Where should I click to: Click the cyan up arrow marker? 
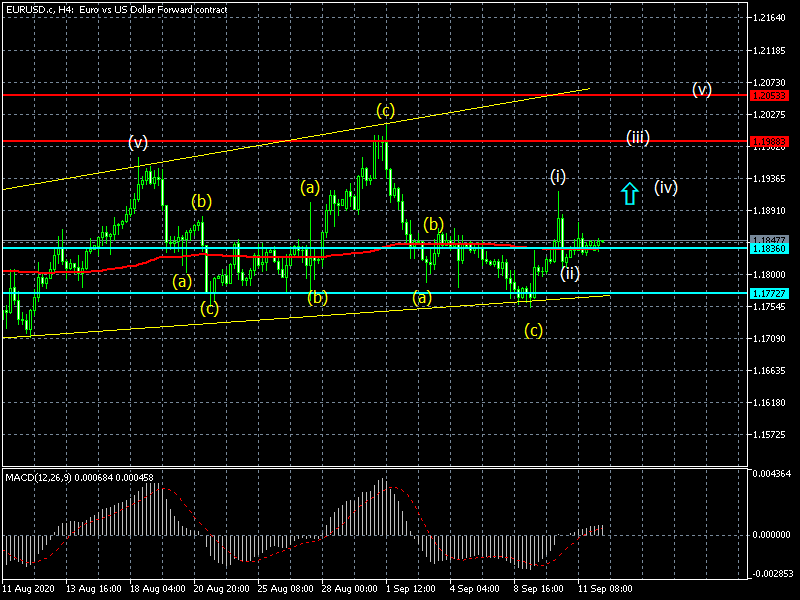629,193
